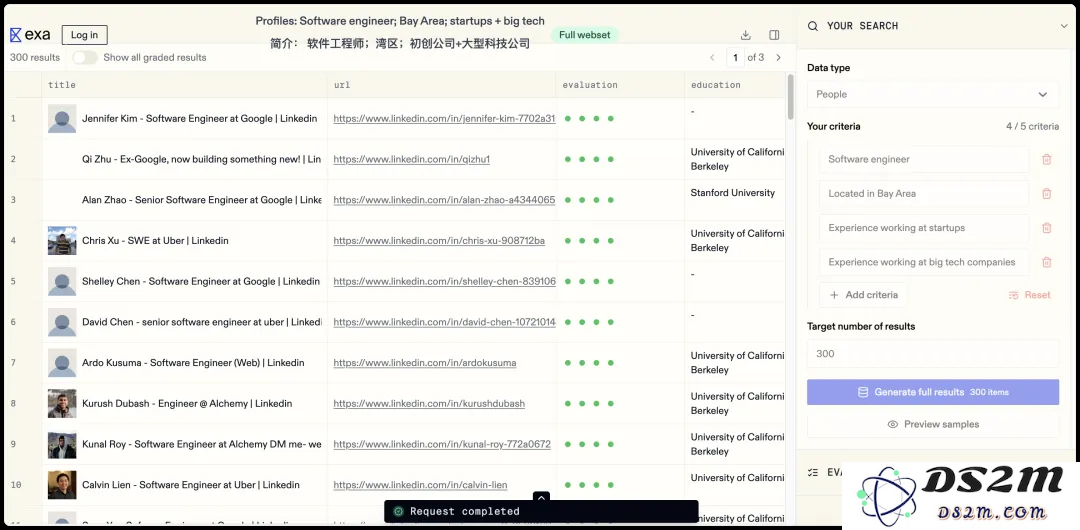Viewport: 1080px width, 530px height.
Task: Open Alan Zhao's LinkedIn URL
Action: [444, 200]
